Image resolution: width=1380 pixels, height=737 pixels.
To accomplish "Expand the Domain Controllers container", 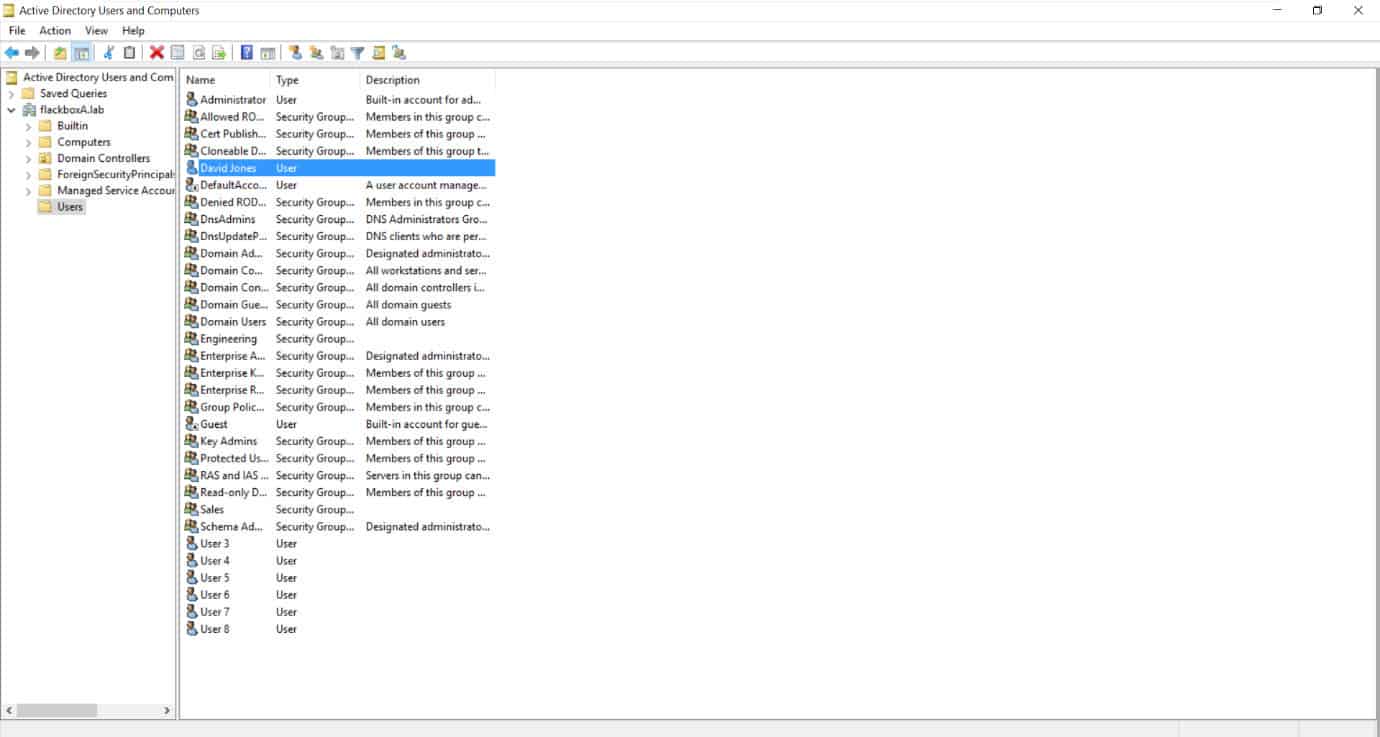I will pyautogui.click(x=28, y=158).
